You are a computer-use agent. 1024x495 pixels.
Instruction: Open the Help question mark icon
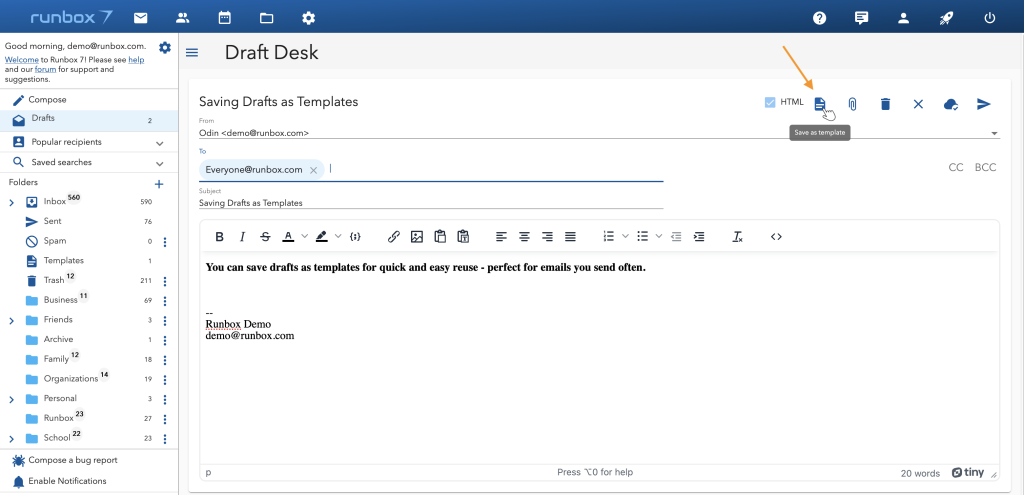click(x=820, y=18)
